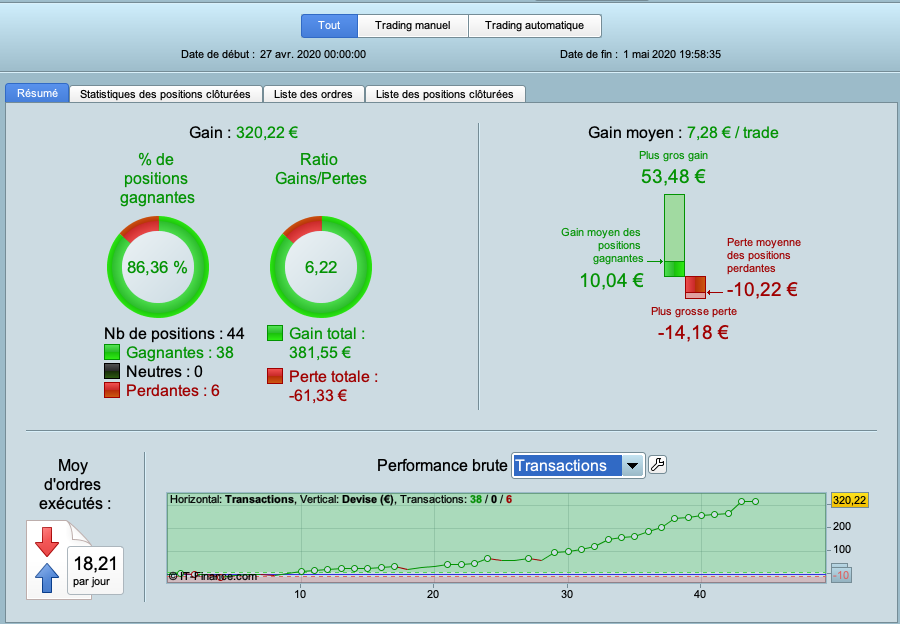Select the Tout filter button
The image size is (900, 624).
329,26
